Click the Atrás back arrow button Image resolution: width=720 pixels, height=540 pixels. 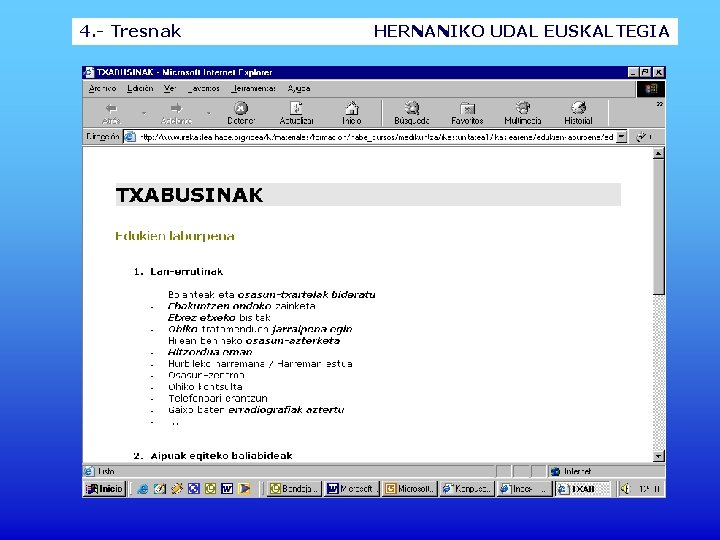112,113
